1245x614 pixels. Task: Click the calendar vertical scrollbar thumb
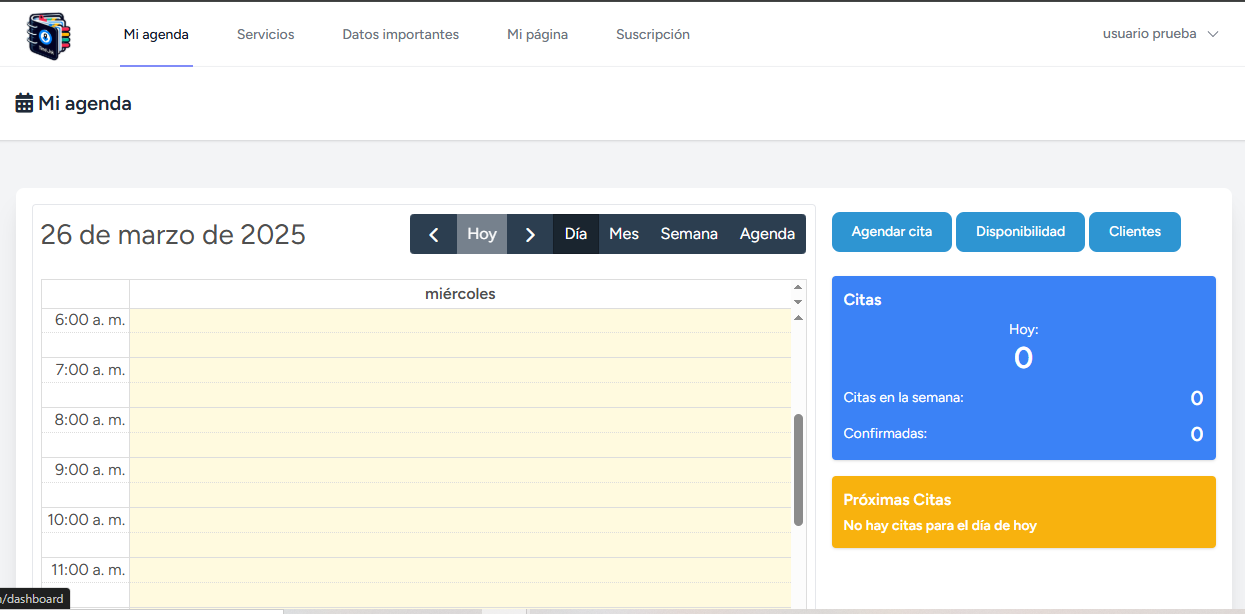[x=798, y=469]
